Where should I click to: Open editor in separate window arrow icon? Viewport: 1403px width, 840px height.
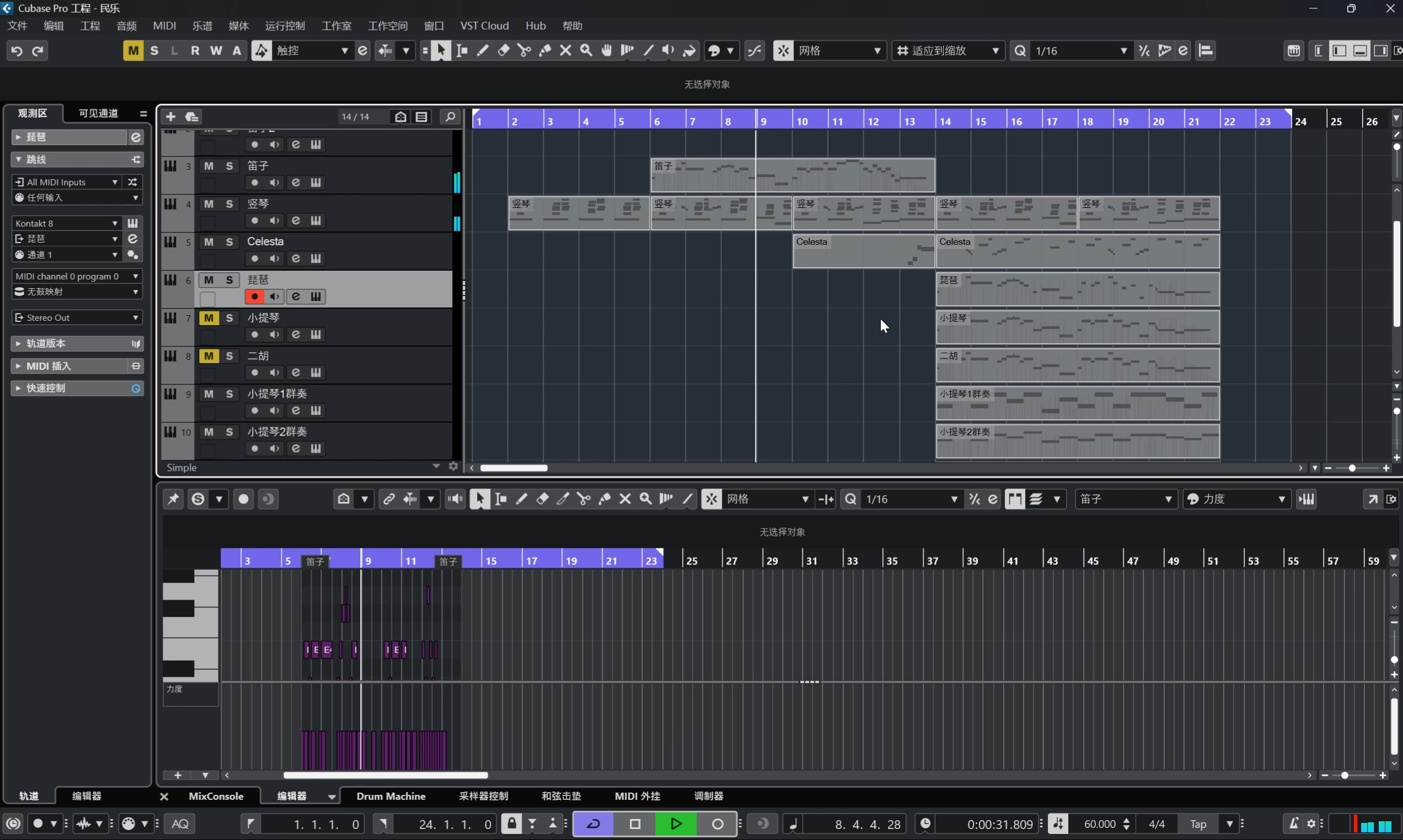[1373, 499]
